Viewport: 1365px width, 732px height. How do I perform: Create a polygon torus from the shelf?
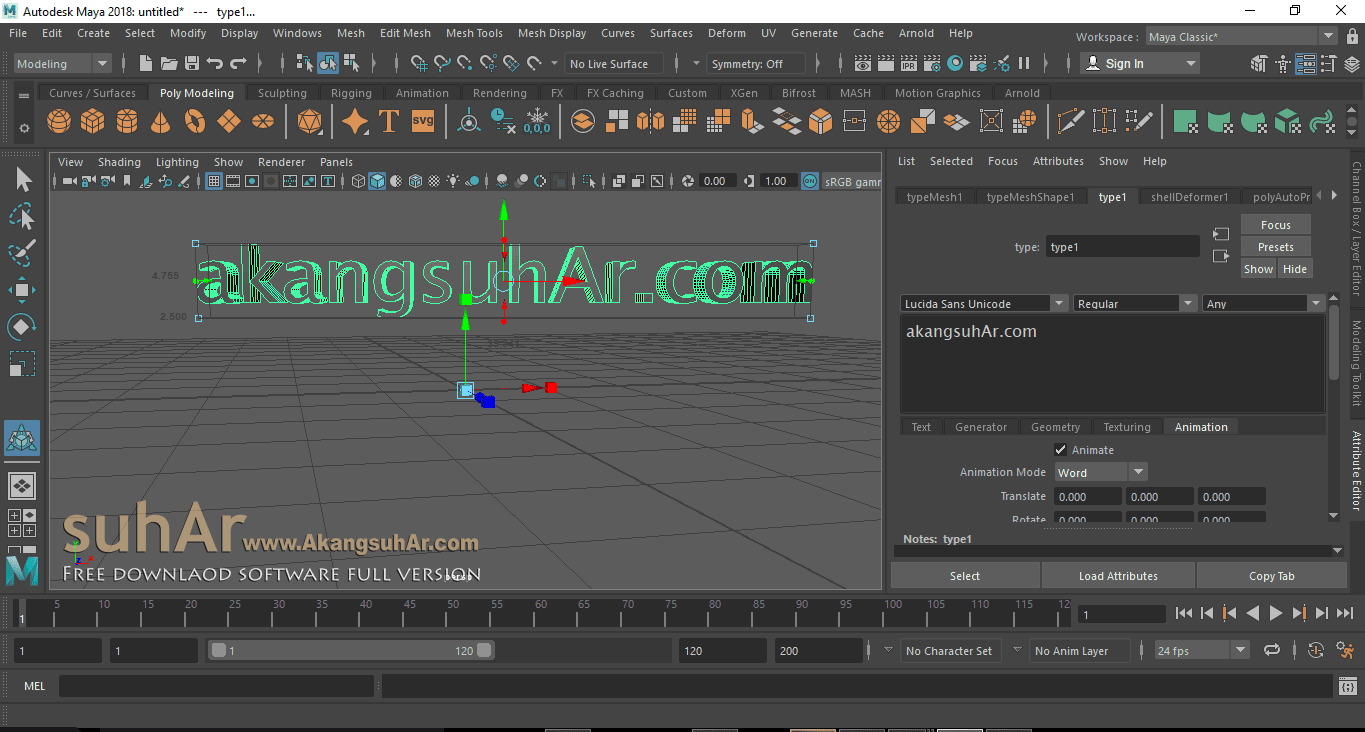point(195,122)
